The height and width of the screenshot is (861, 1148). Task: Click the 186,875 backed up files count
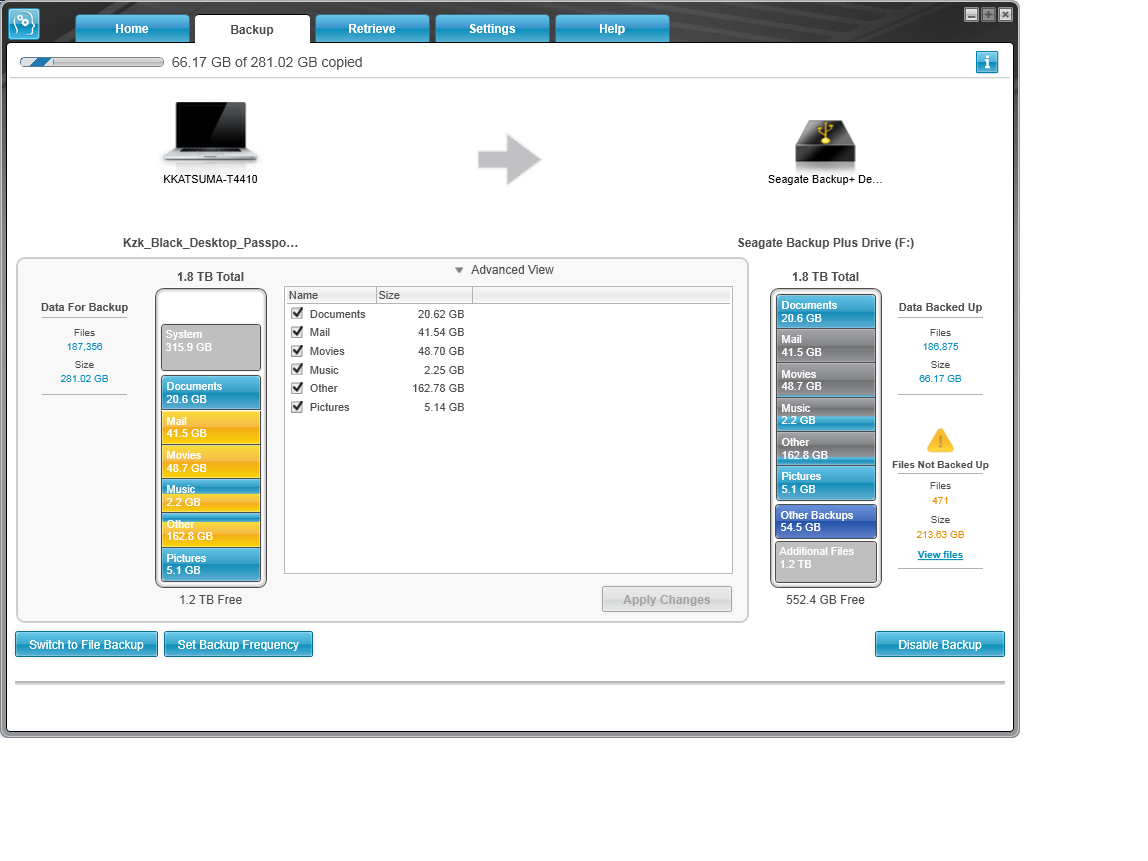click(940, 347)
